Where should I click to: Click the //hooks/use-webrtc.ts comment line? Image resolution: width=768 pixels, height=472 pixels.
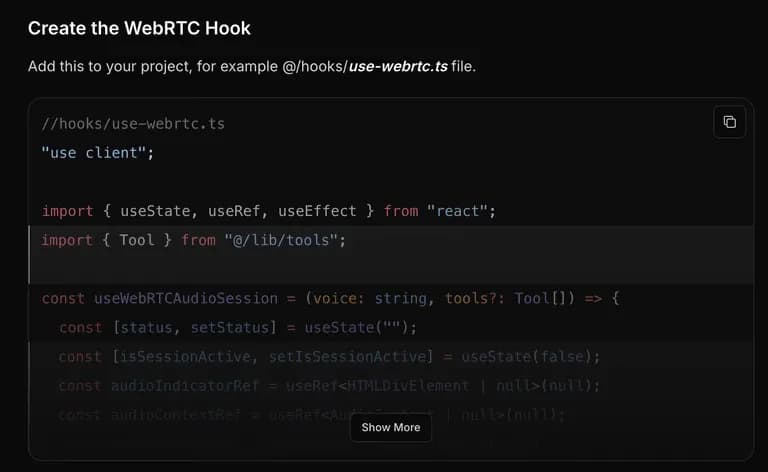pos(133,125)
